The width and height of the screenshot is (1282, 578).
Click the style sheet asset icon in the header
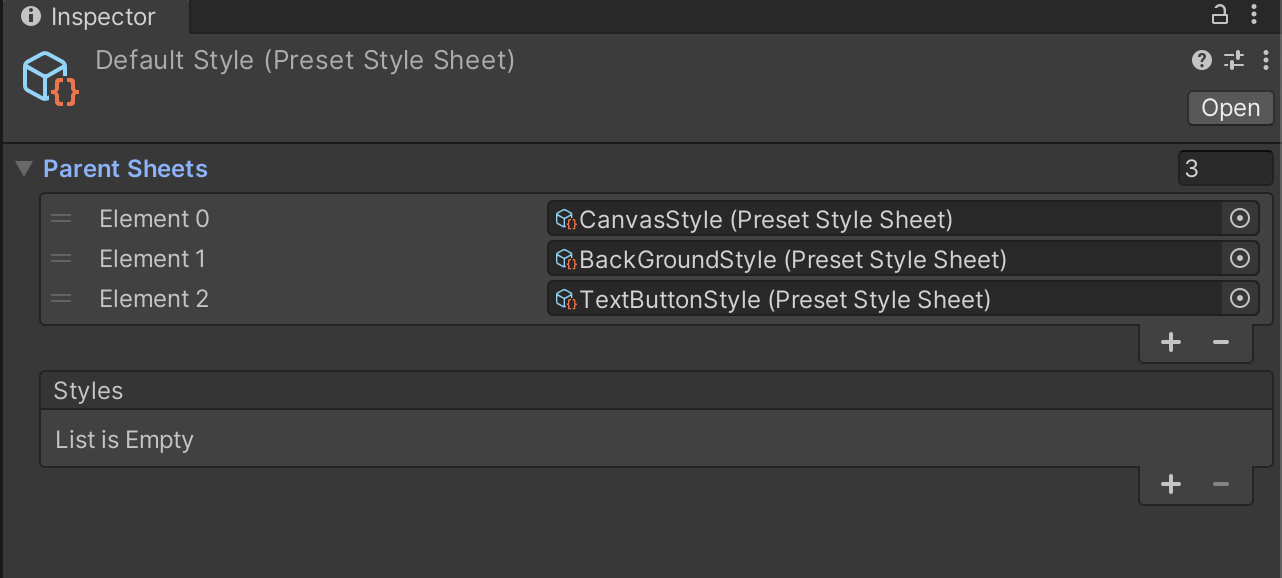48,75
